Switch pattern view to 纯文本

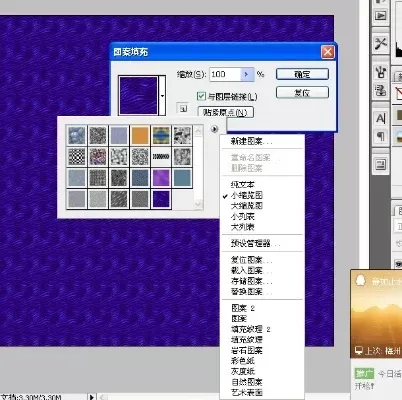click(x=243, y=185)
